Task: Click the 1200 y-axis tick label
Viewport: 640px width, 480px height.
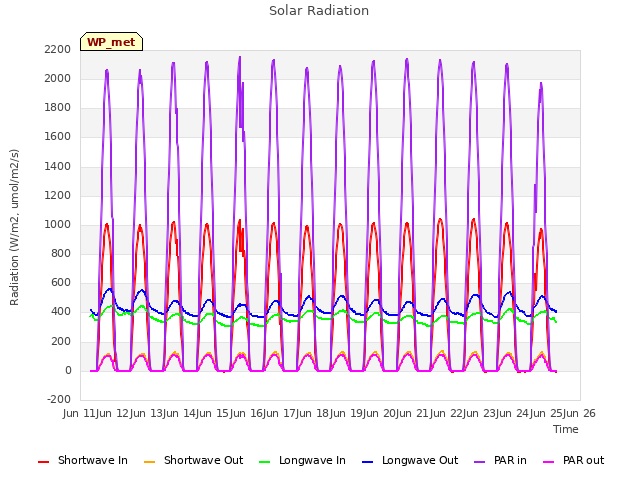Action: (58, 196)
